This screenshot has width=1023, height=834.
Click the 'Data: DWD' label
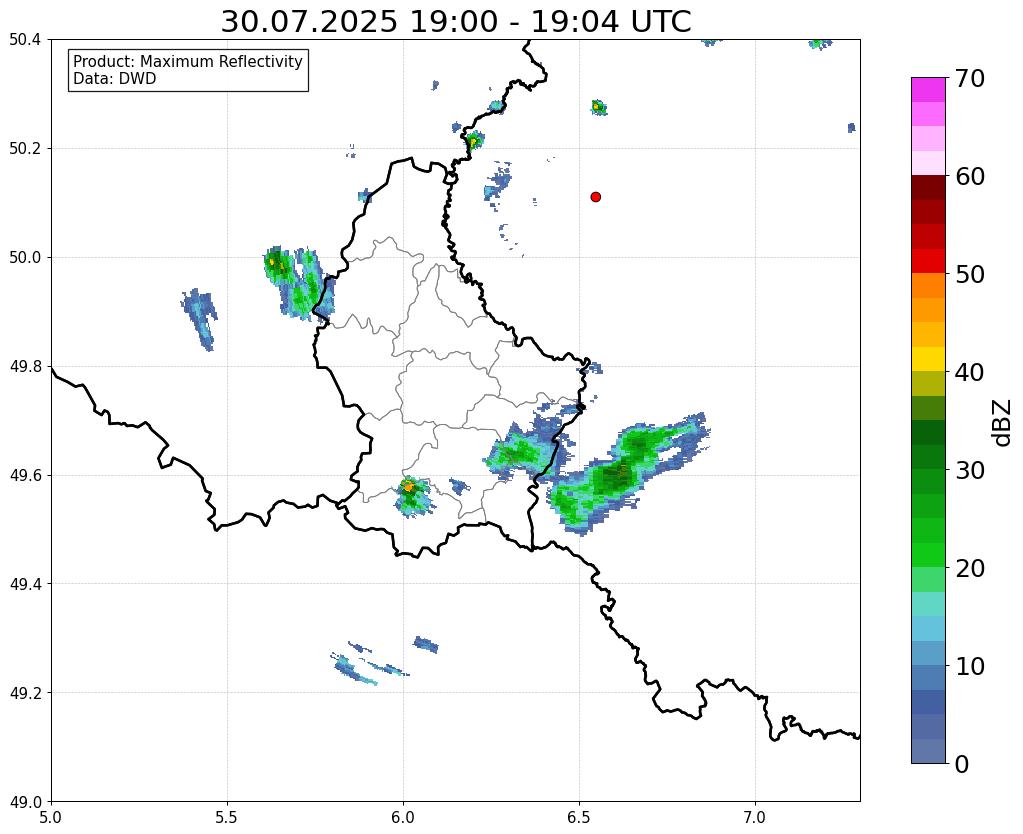coord(115,79)
